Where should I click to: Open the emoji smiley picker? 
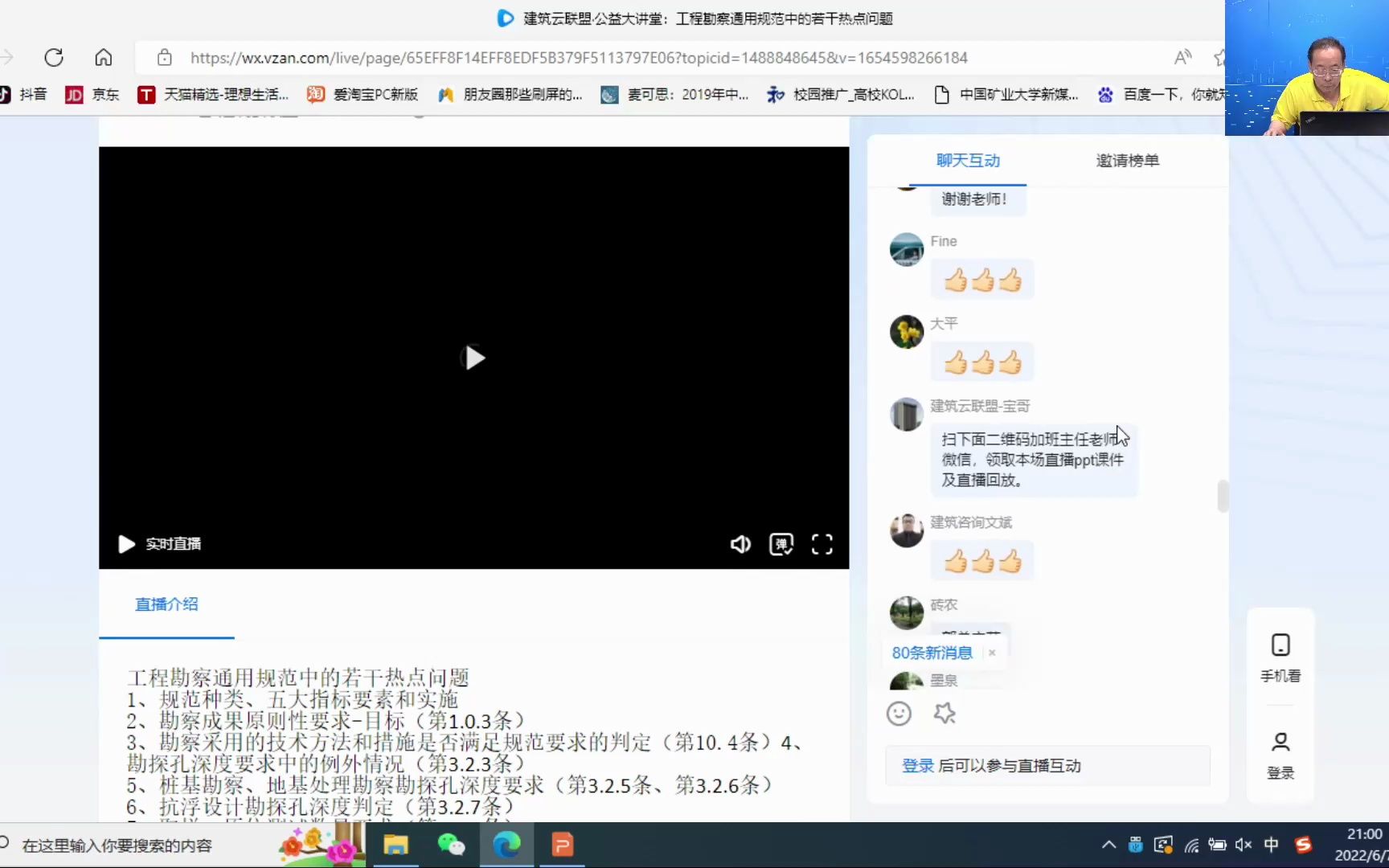click(899, 714)
